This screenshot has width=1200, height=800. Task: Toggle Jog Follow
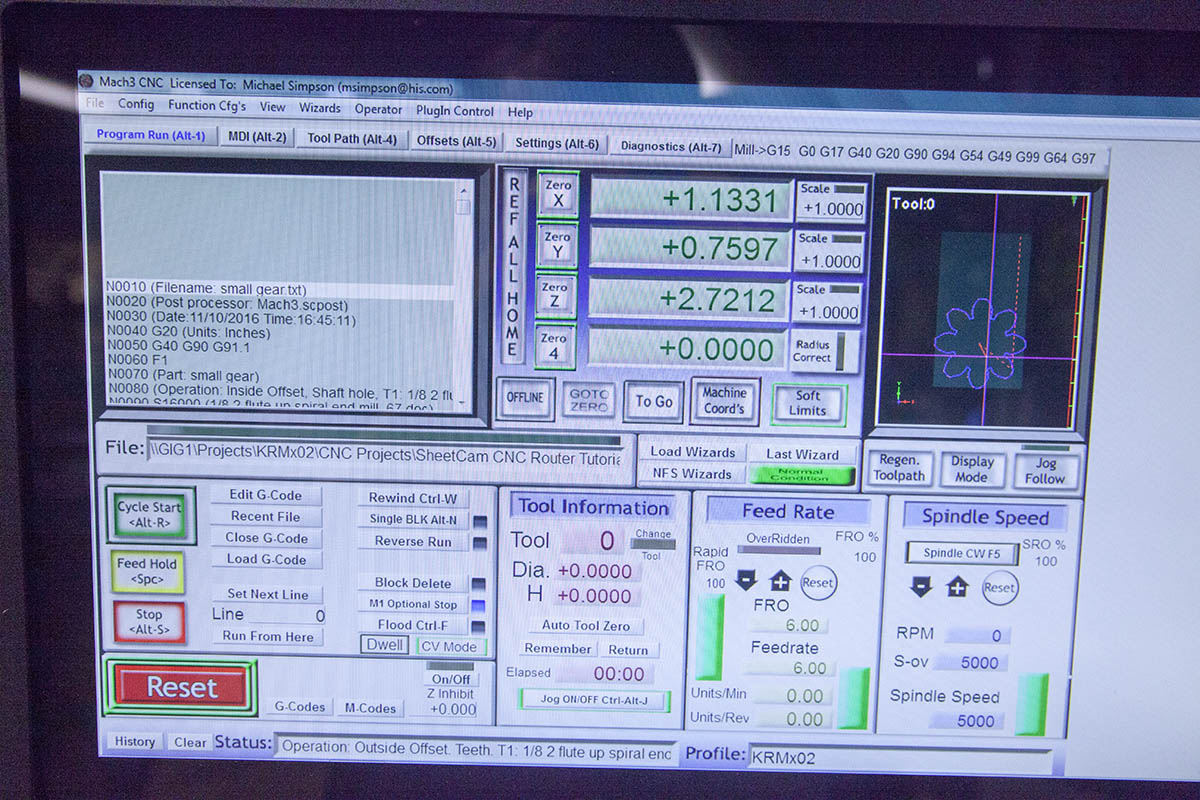1045,470
